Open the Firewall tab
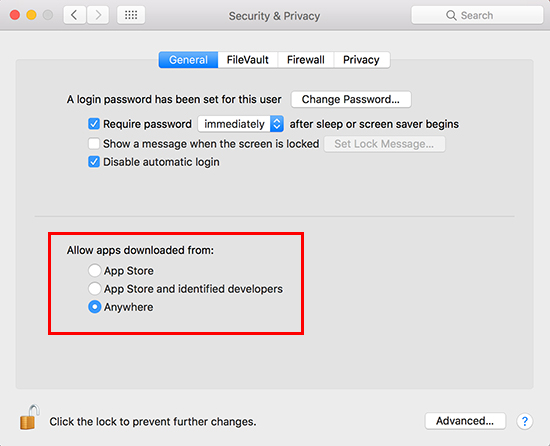This screenshot has height=446, width=550. [306, 60]
